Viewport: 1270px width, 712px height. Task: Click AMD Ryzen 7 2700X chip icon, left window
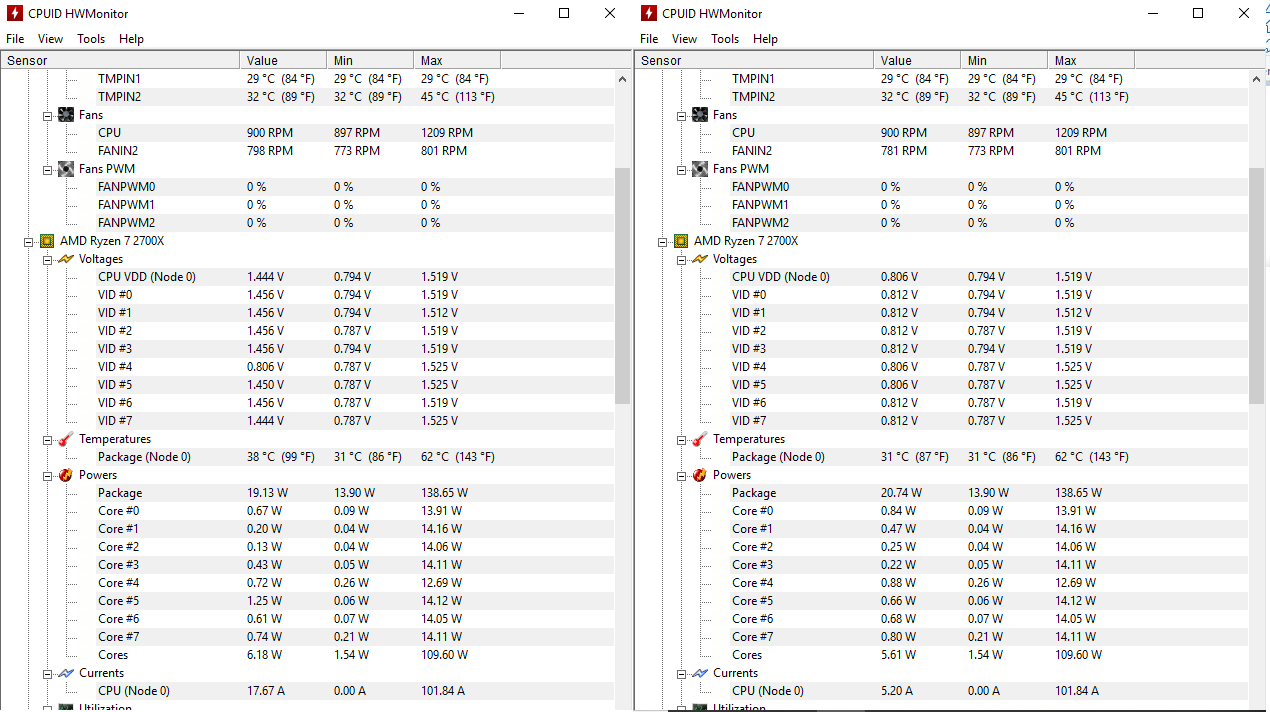(x=47, y=241)
